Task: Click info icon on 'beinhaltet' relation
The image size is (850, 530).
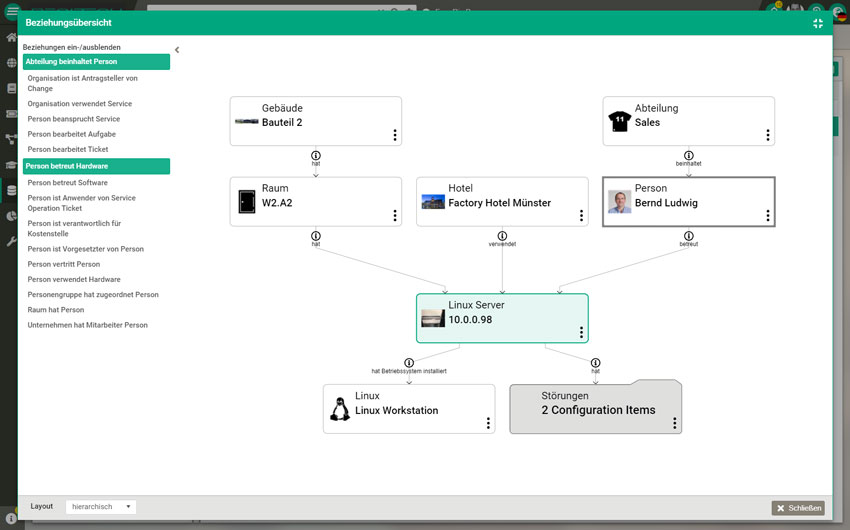Action: pos(688,156)
